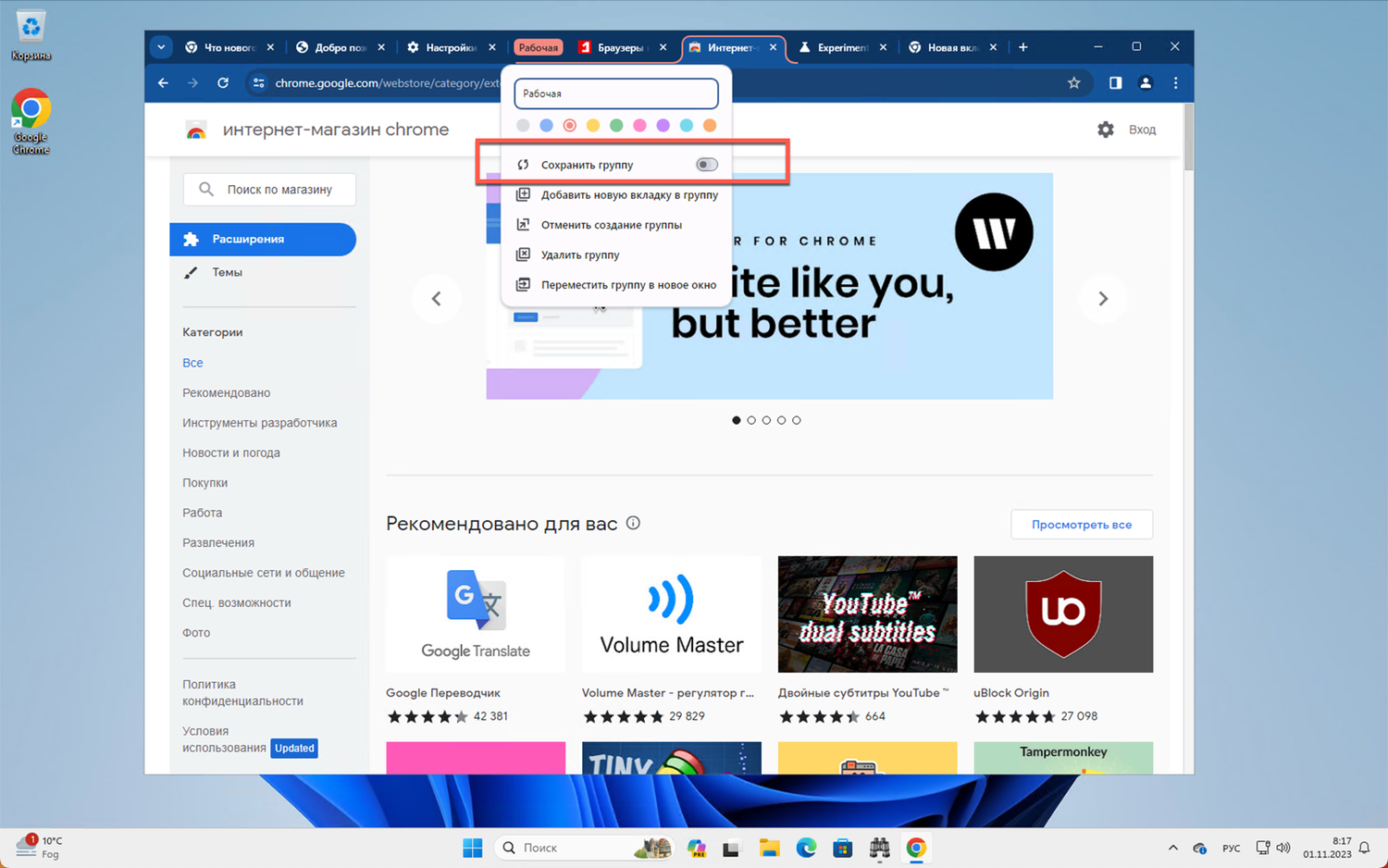Open the Рекомендовано category

pyautogui.click(x=227, y=392)
